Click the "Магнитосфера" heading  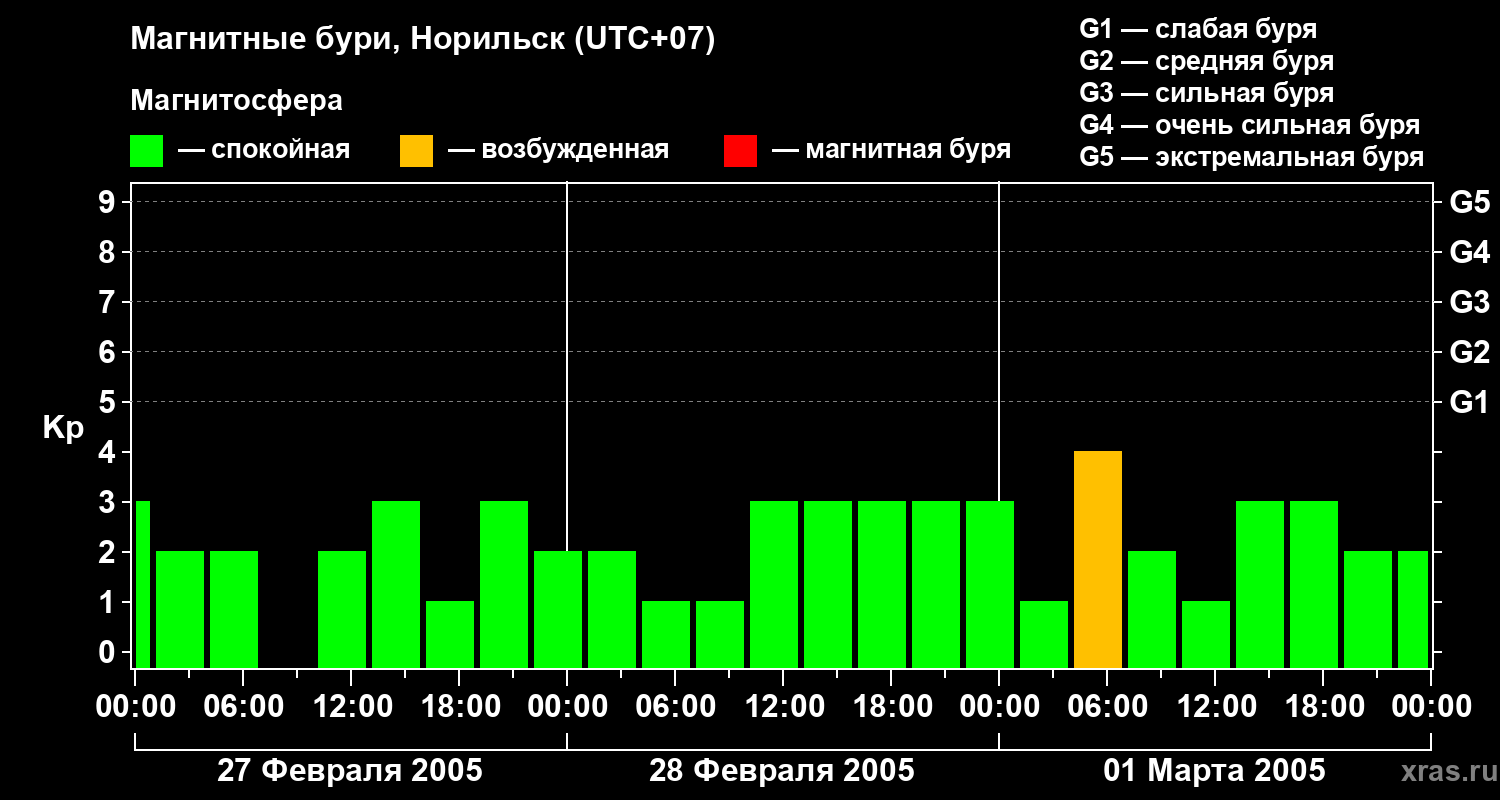236,101
